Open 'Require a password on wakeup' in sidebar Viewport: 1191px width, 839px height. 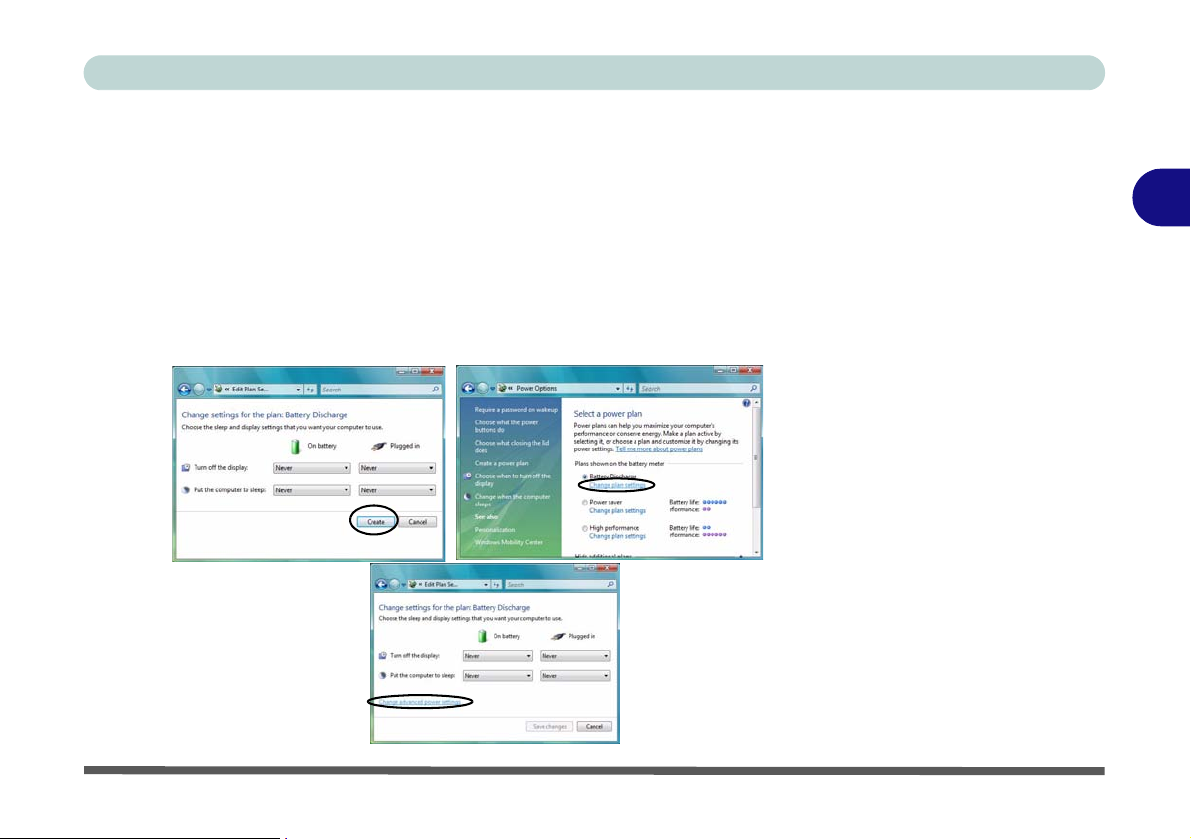[516, 410]
